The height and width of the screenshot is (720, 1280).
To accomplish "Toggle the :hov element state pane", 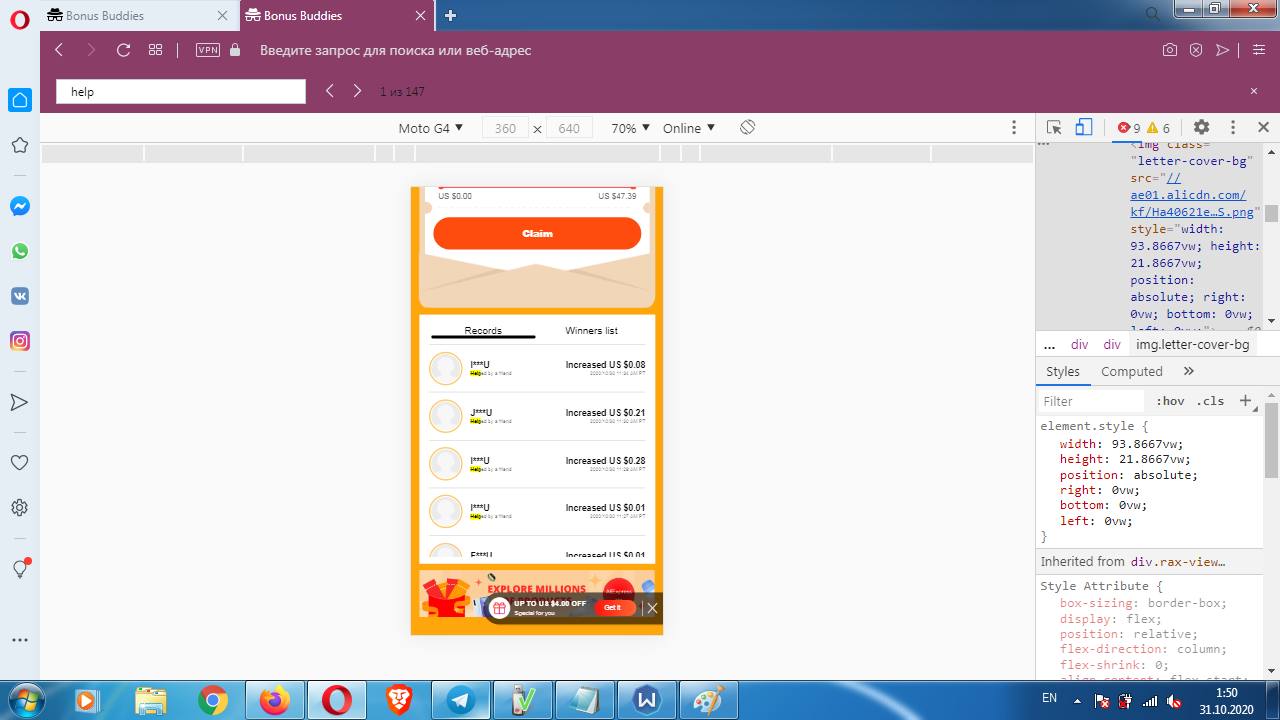I will point(1170,401).
